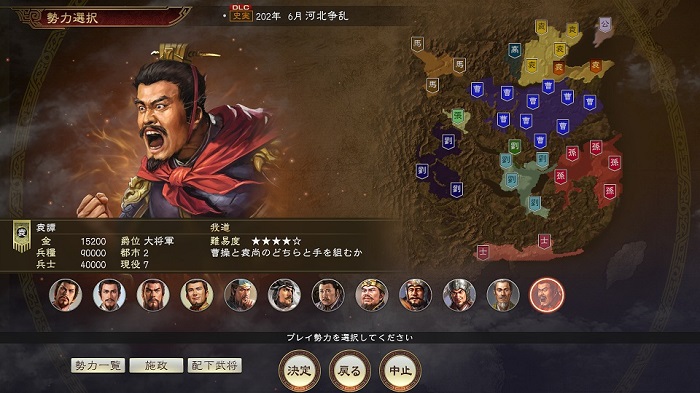The image size is (700, 393).
Task: Go back using the 戻る button
Action: click(350, 370)
